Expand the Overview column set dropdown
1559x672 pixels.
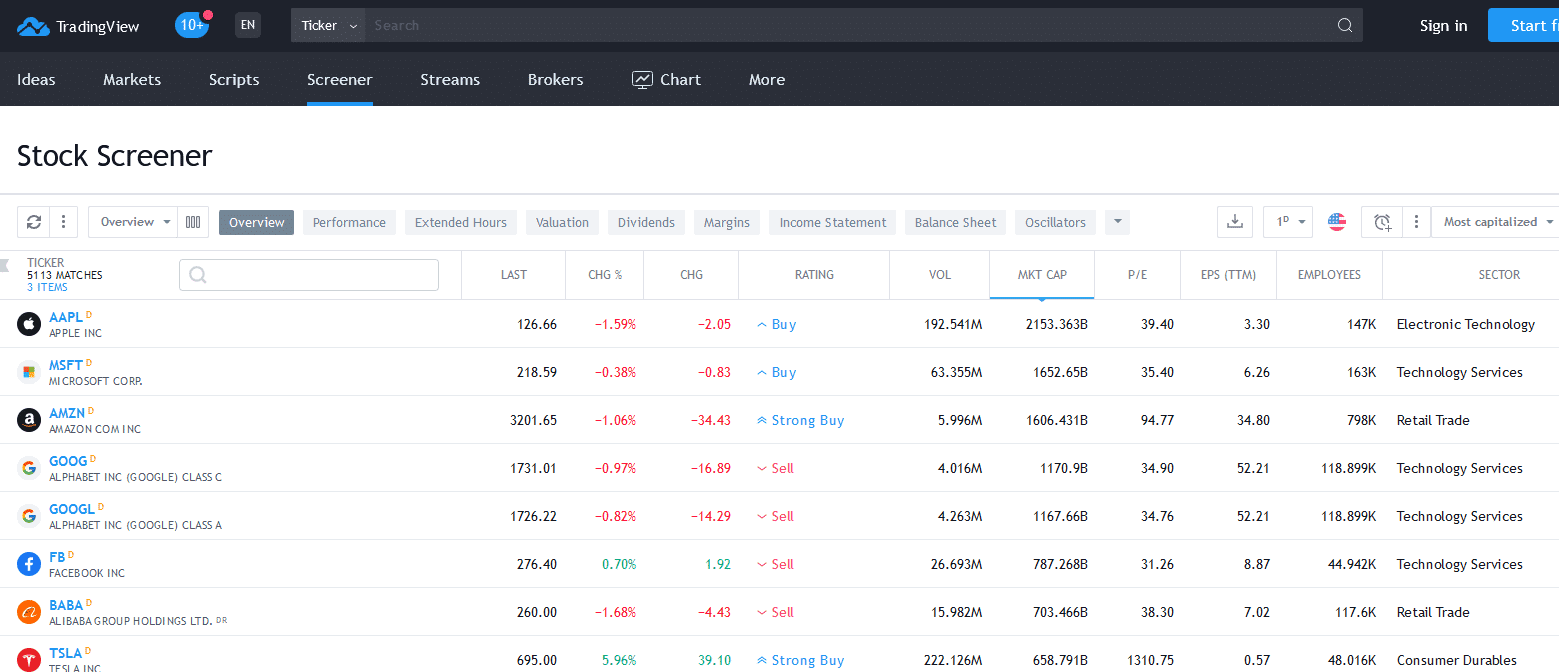134,222
